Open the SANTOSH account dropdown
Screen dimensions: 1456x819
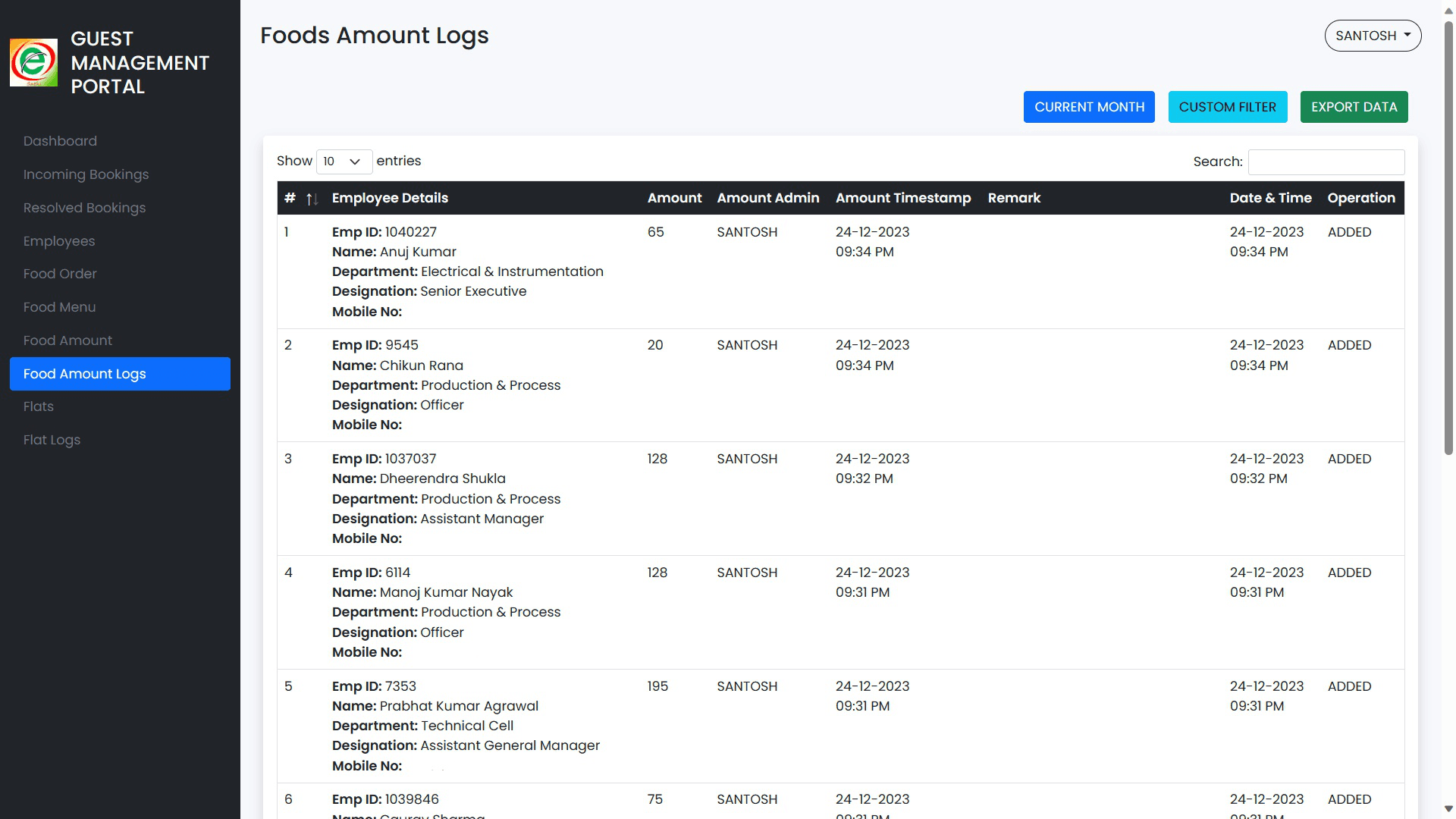coord(1372,35)
